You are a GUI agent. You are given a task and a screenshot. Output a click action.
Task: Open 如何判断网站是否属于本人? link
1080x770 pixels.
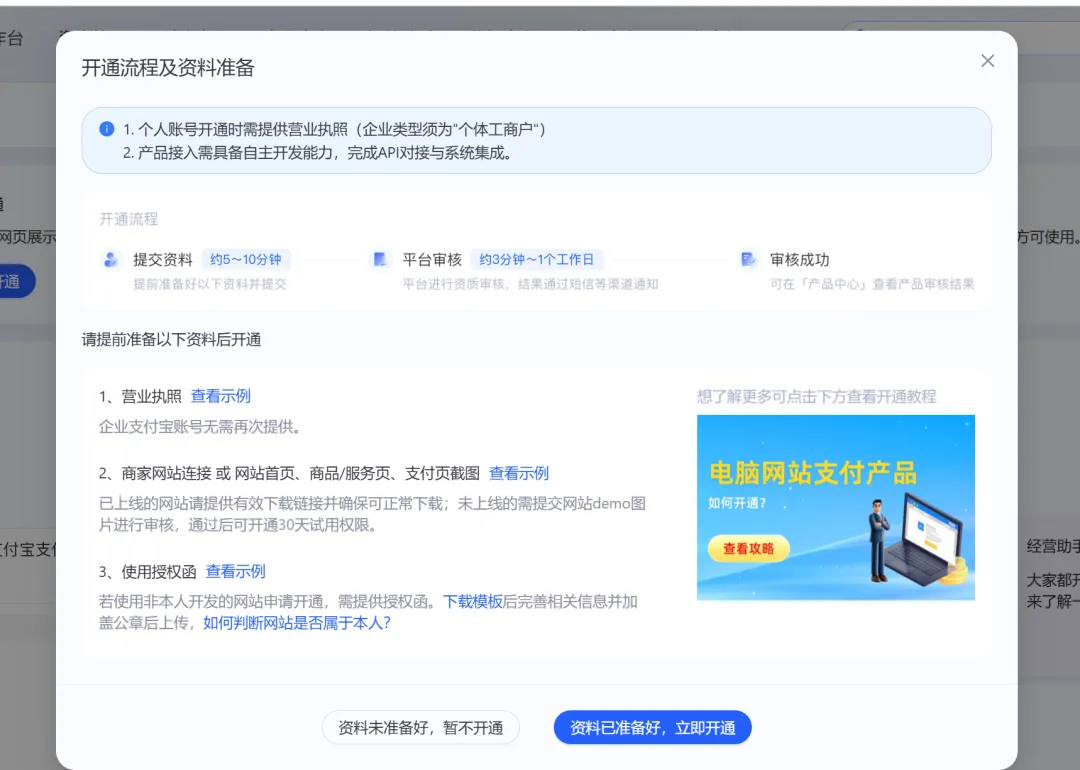tap(297, 623)
